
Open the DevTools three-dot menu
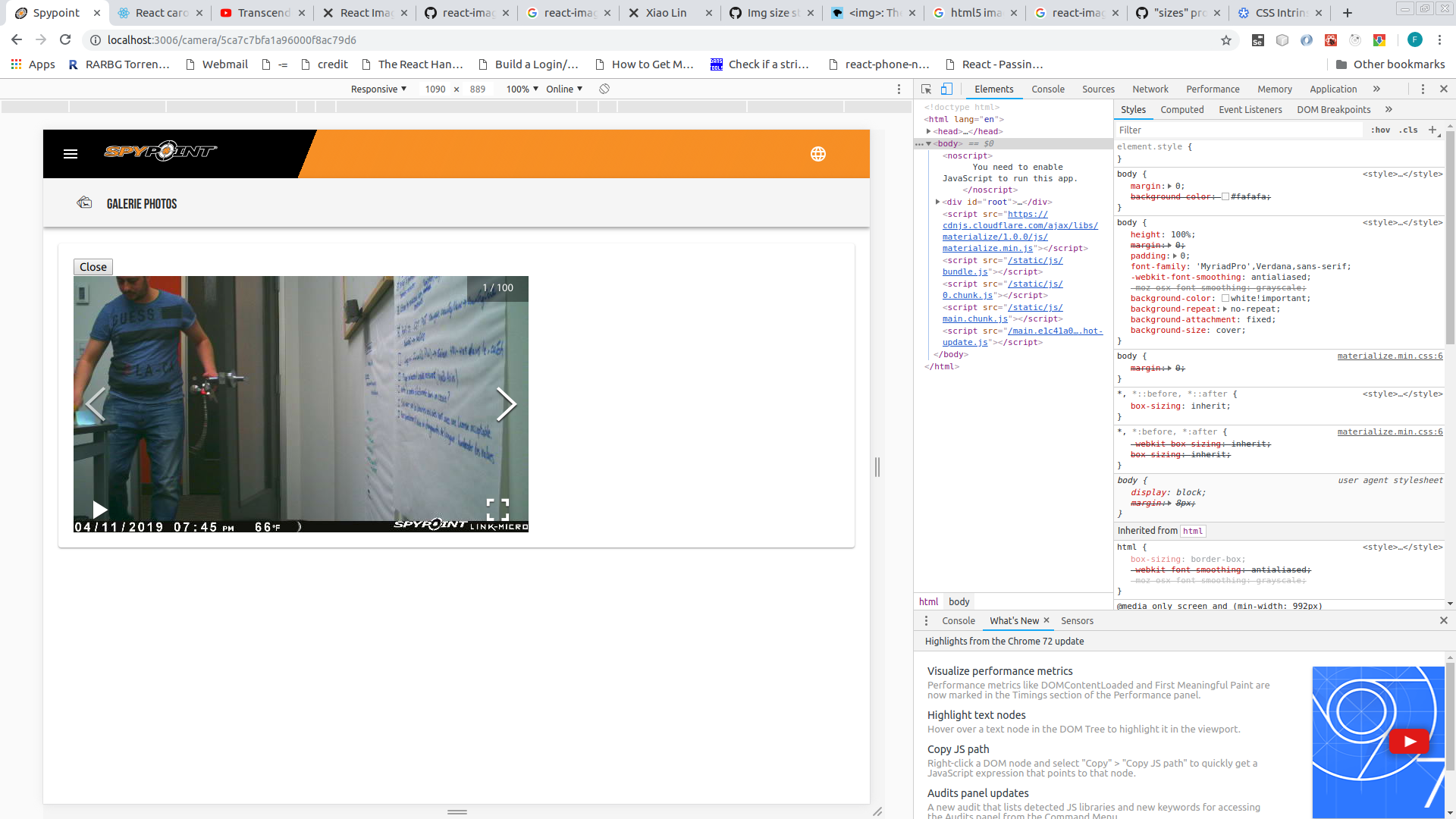[x=1422, y=89]
